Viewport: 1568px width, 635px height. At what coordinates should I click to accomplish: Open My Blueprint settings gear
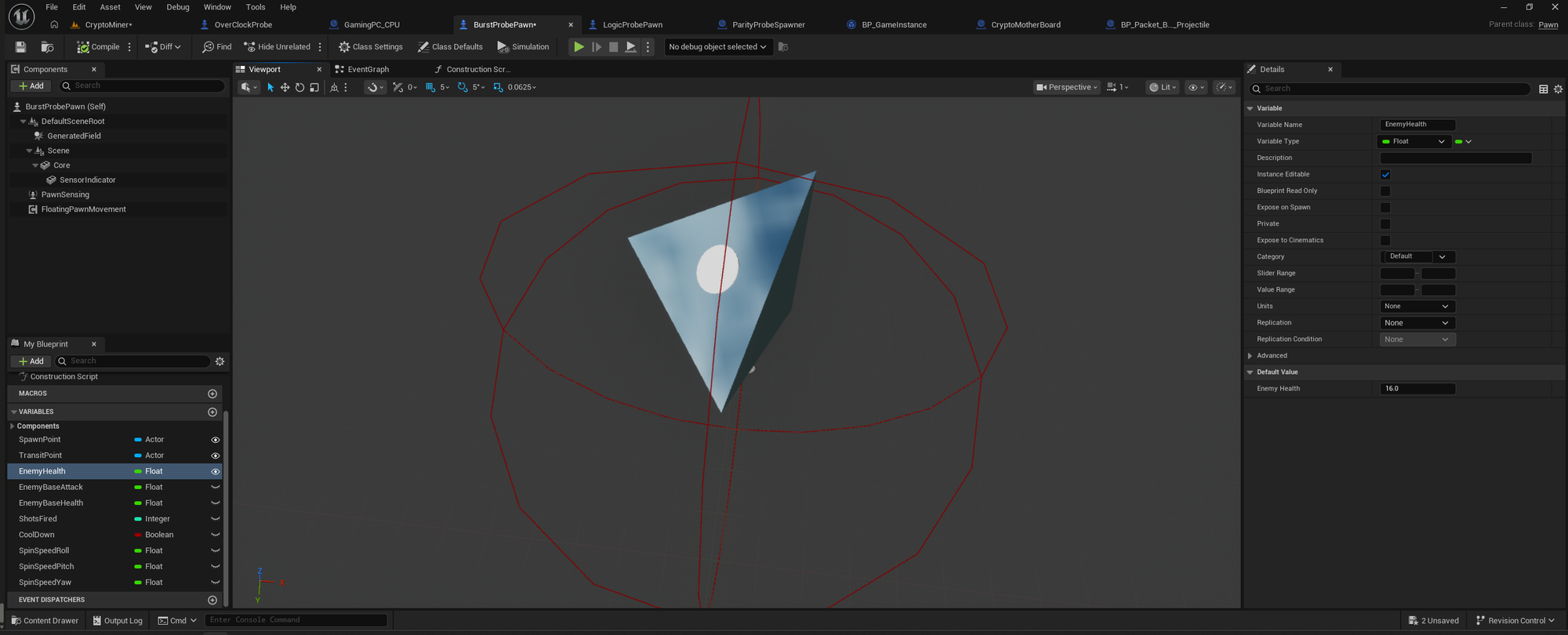coord(220,361)
